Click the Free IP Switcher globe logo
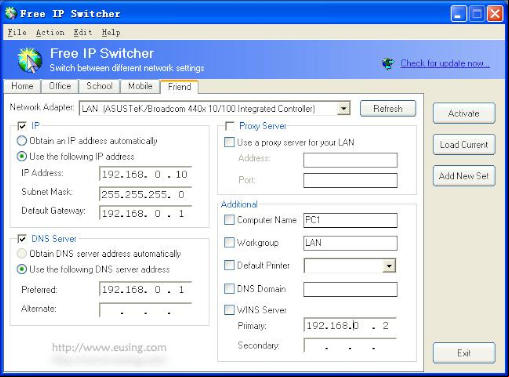 [x=30, y=60]
